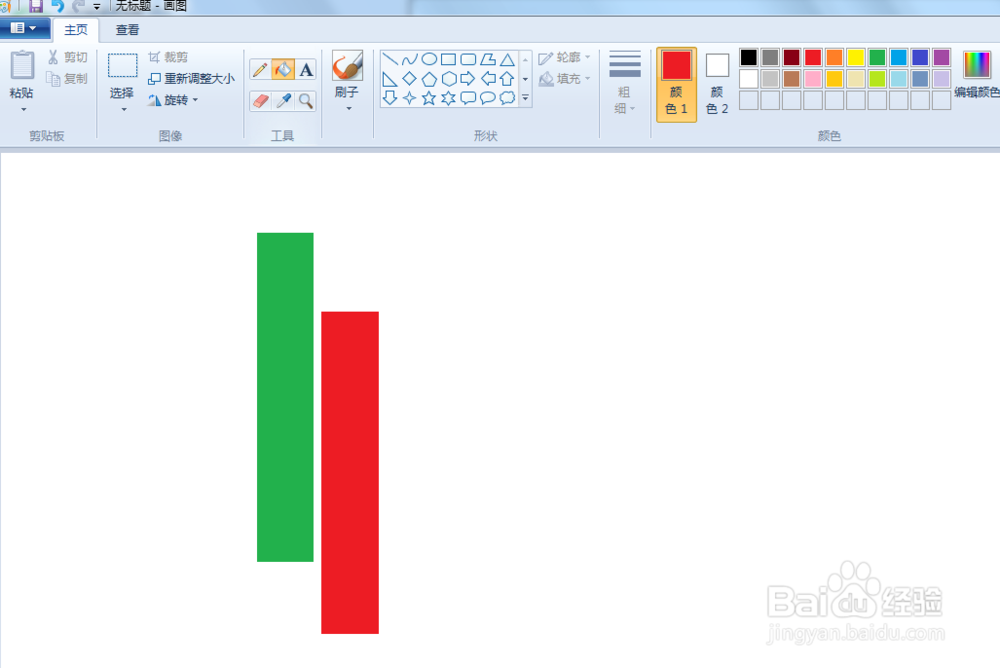Choose the Diamond shape
Screen dimensions: 1000x668
point(409,79)
